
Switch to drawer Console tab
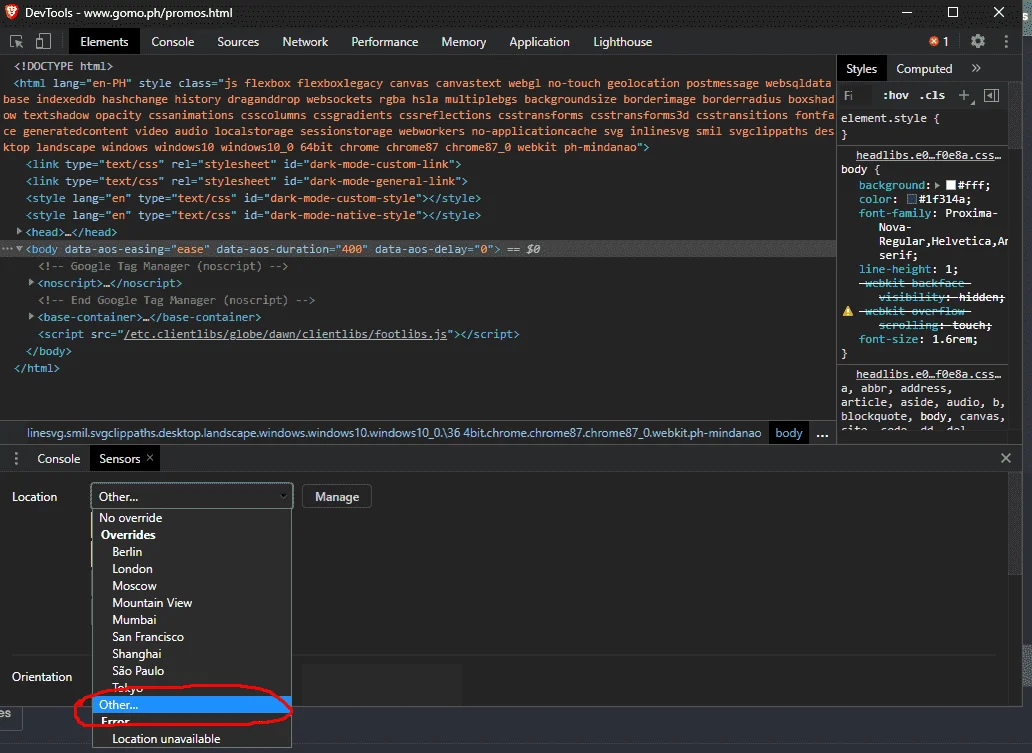point(59,459)
